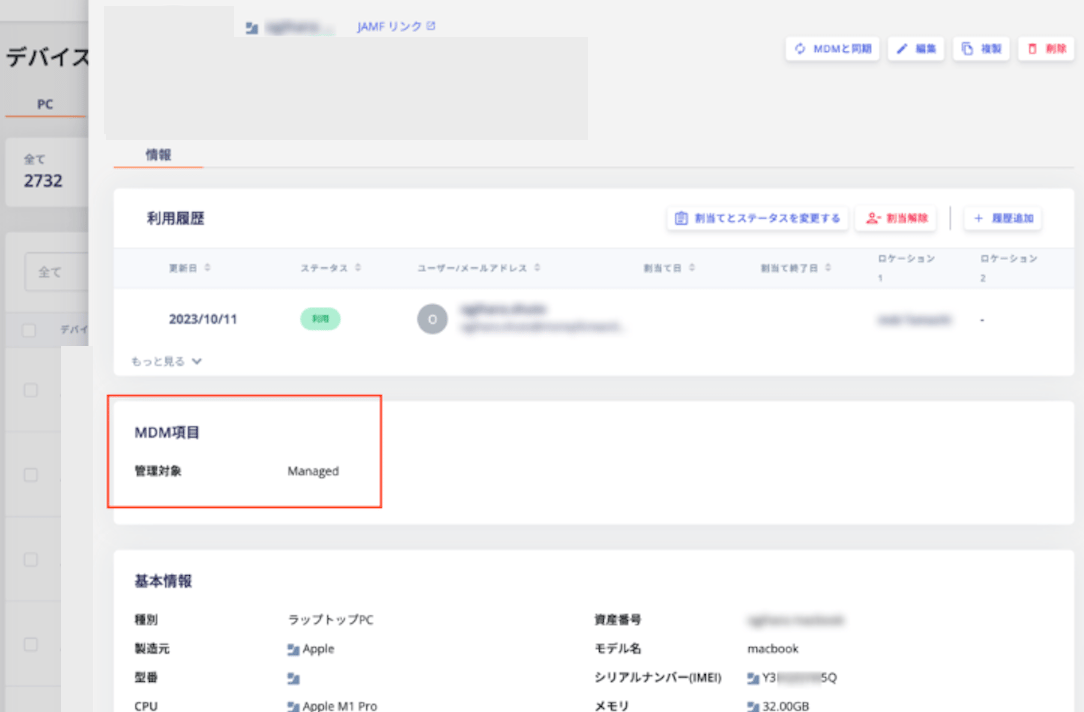This screenshot has height=712, width=1084.
Task: Sort by 割当て終了日 column arrows
Action: point(828,268)
